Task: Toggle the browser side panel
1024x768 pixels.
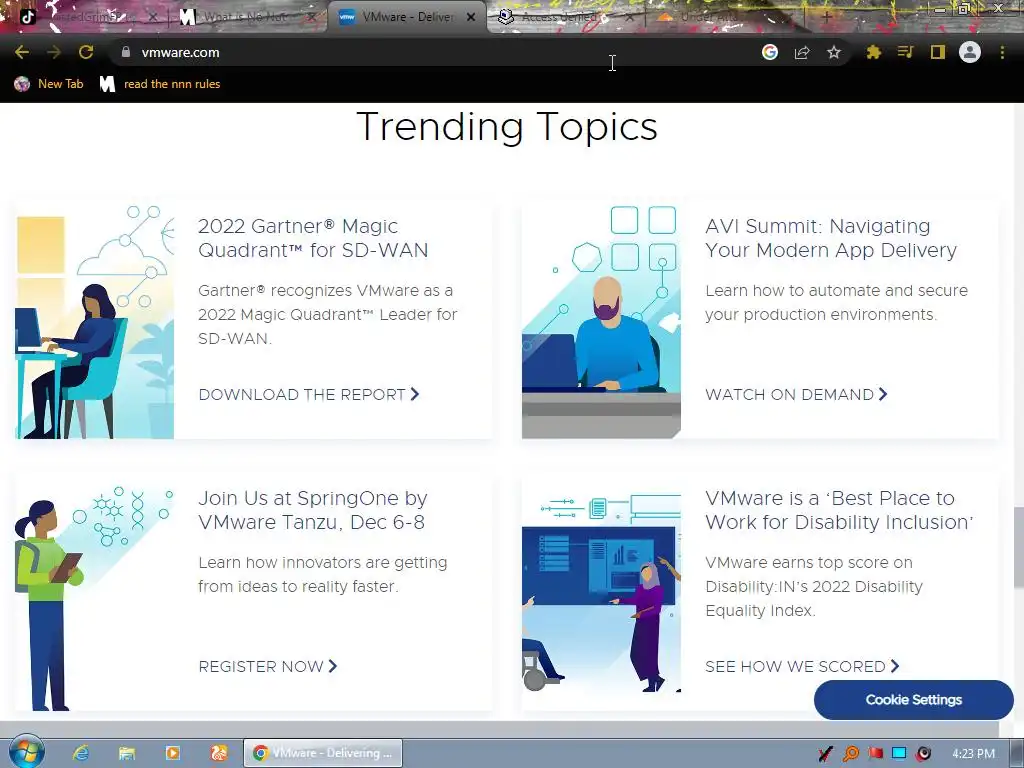Action: point(938,52)
